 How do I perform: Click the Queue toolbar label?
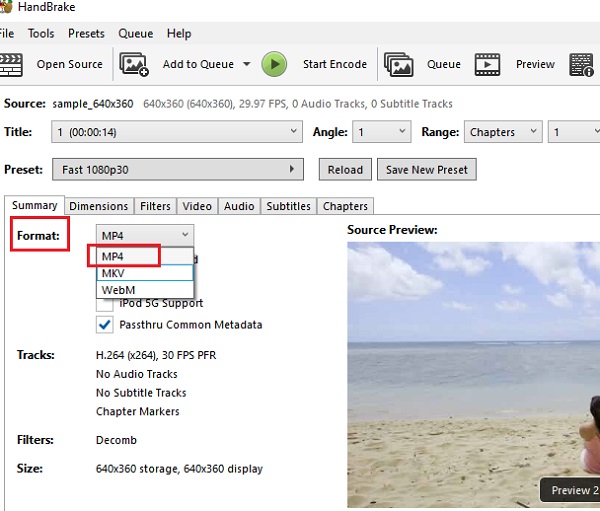(x=444, y=64)
